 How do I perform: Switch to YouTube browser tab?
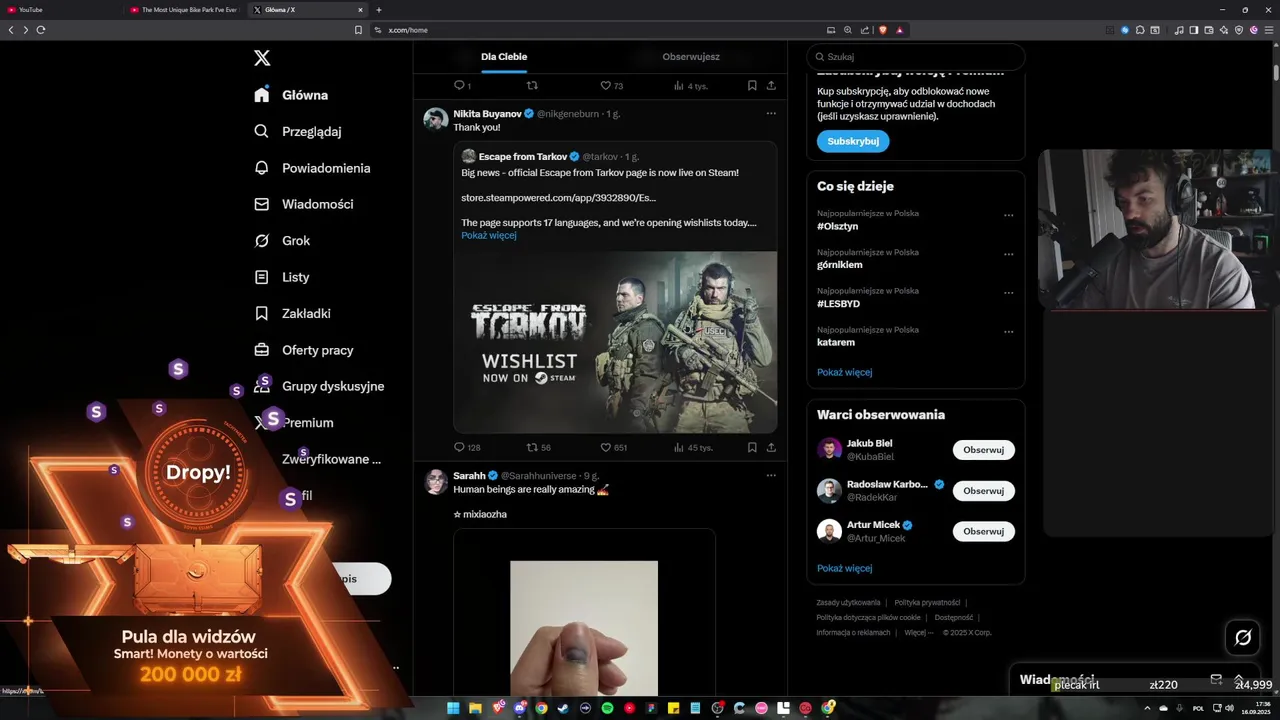tap(62, 9)
